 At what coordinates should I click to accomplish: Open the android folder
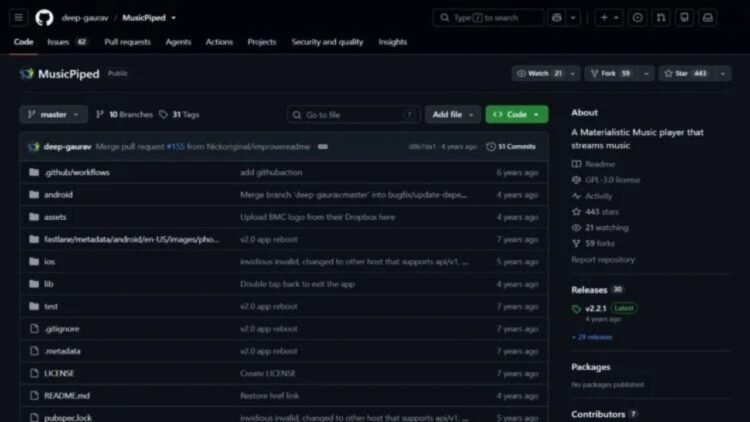coord(58,195)
